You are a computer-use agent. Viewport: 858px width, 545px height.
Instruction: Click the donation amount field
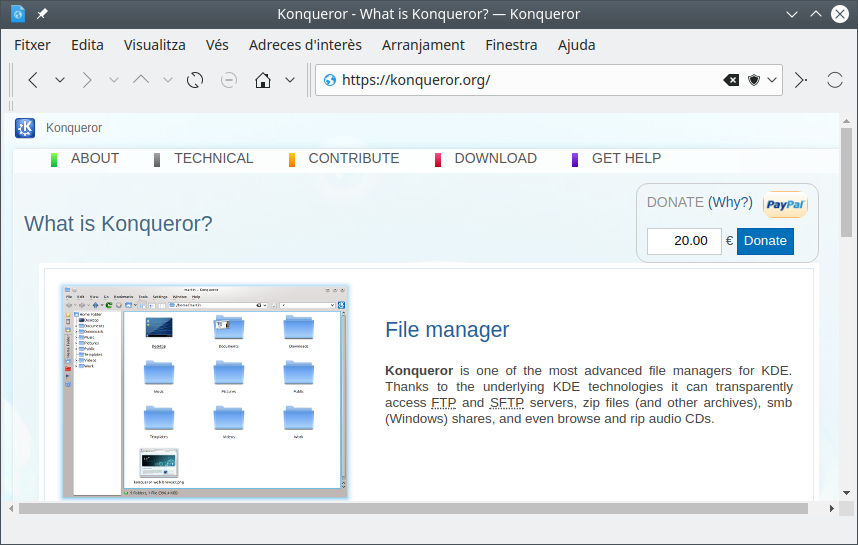(x=684, y=241)
